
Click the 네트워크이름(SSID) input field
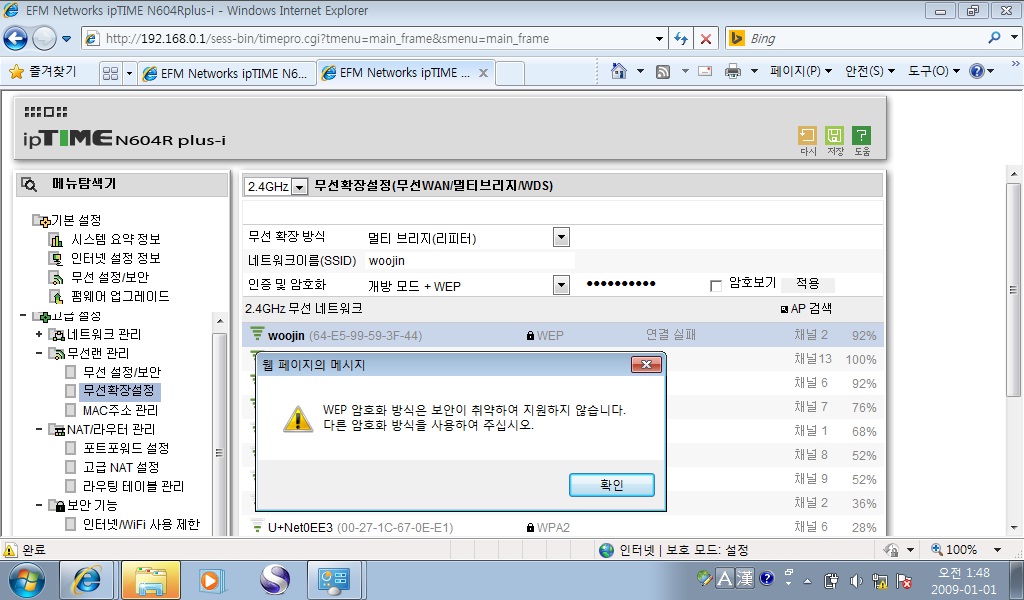click(x=470, y=261)
